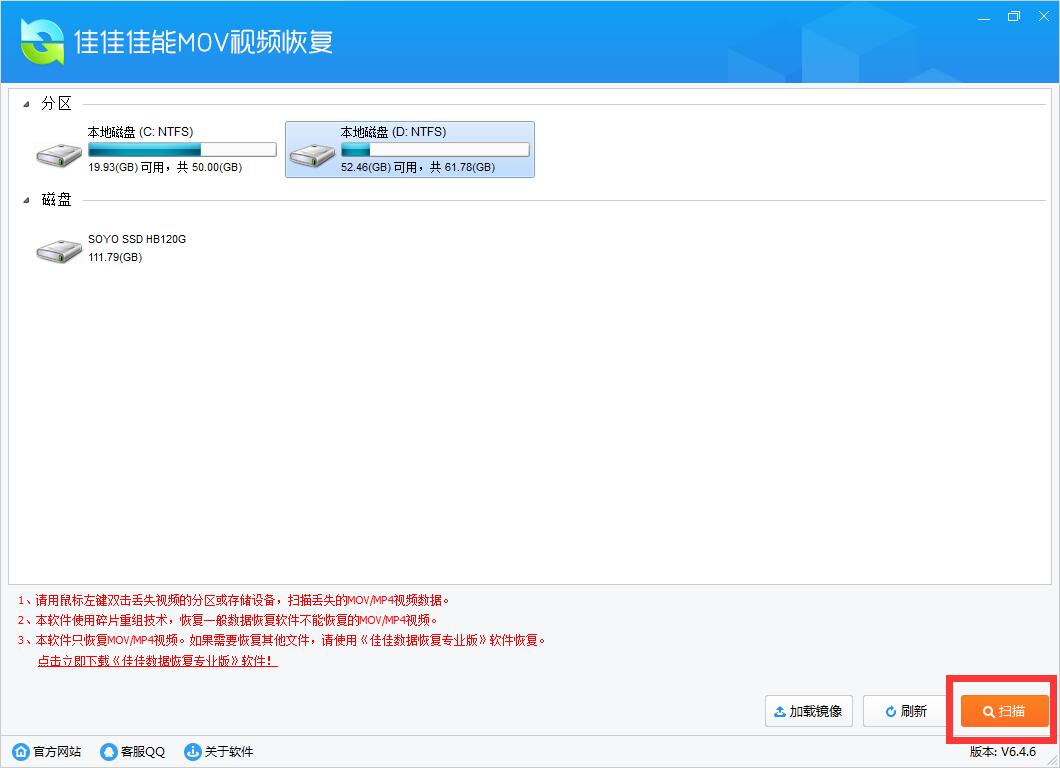This screenshot has height=768, width=1060.
Task: Click the 磁盘 section heading
Action: coord(56,199)
